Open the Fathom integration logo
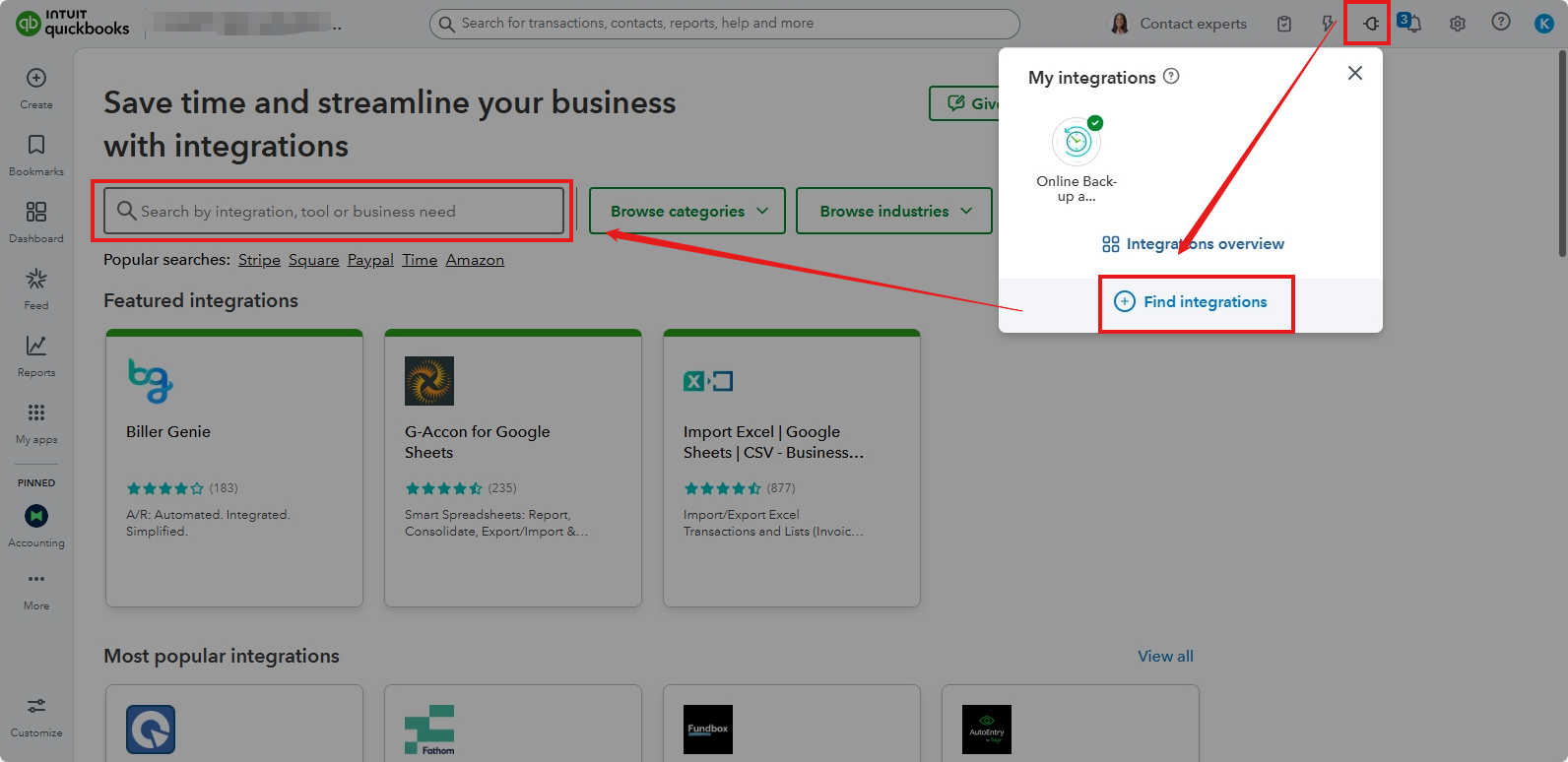 coord(429,730)
